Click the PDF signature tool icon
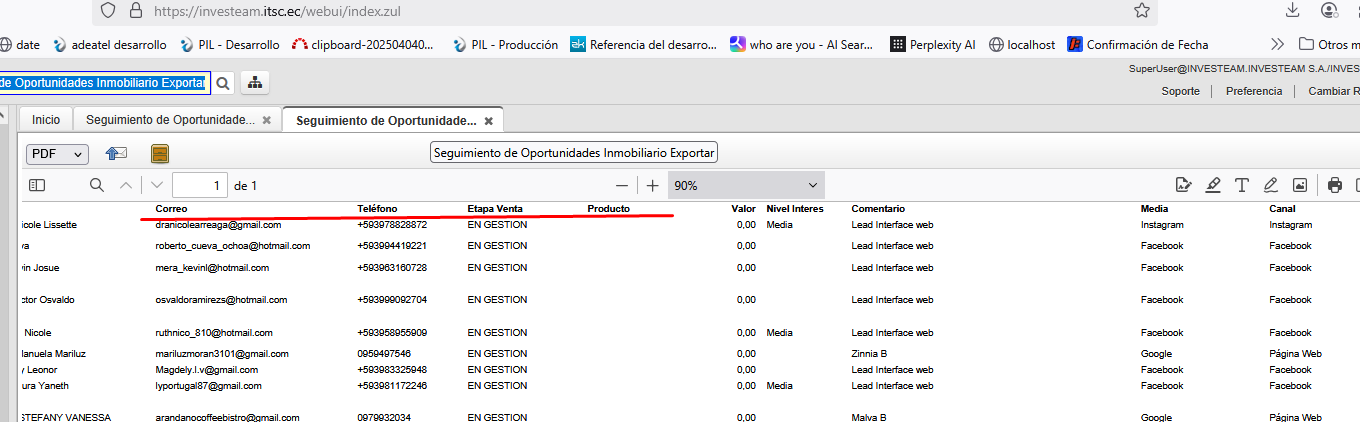The width and height of the screenshot is (1360, 422). (x=1184, y=185)
